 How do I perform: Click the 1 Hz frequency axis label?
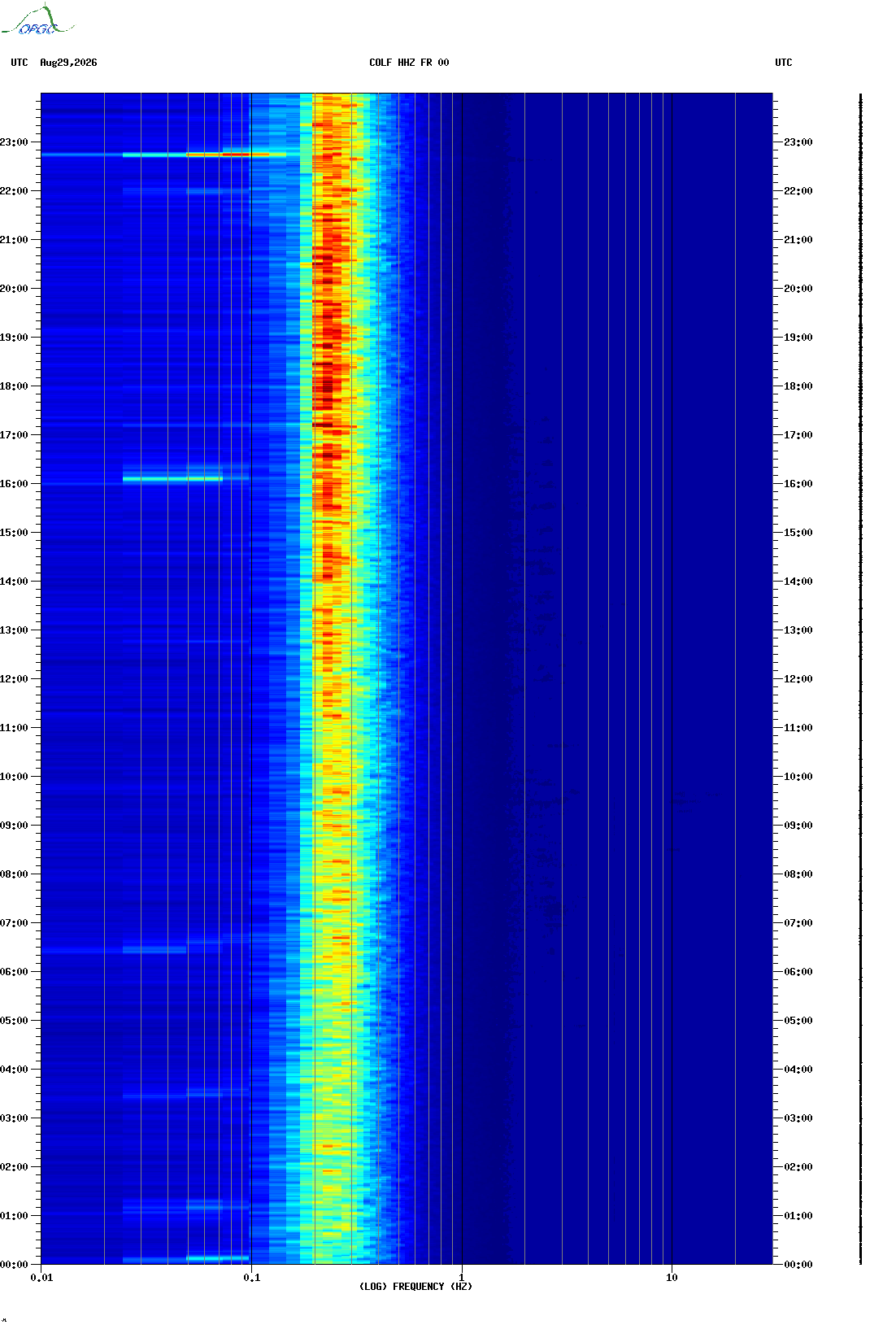click(x=462, y=1278)
